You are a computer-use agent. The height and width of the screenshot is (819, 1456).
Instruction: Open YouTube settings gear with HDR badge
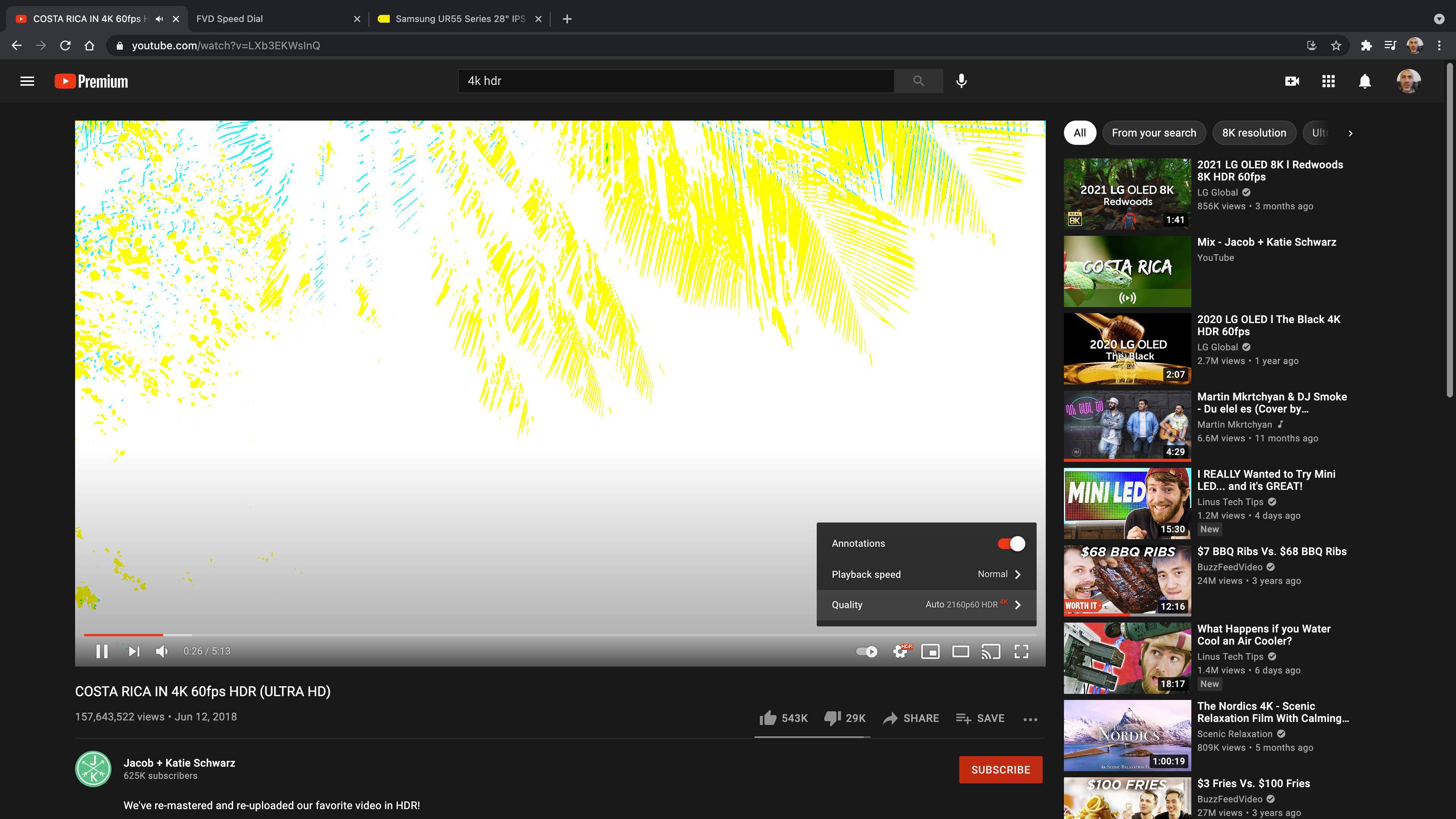901,651
